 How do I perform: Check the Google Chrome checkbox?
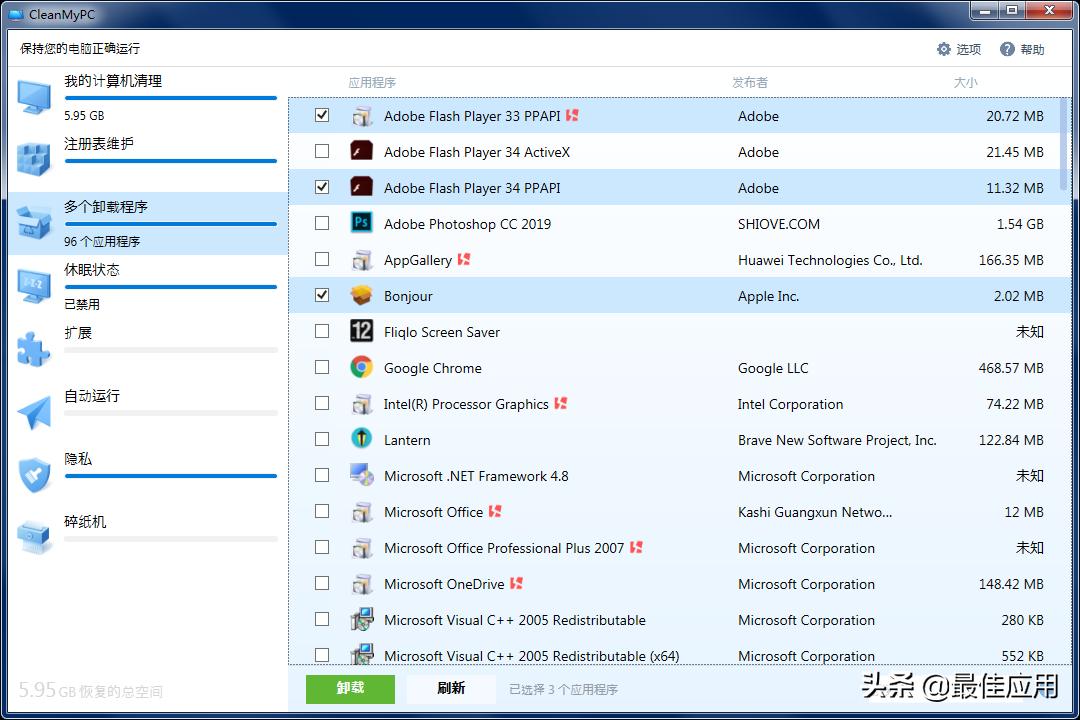322,368
